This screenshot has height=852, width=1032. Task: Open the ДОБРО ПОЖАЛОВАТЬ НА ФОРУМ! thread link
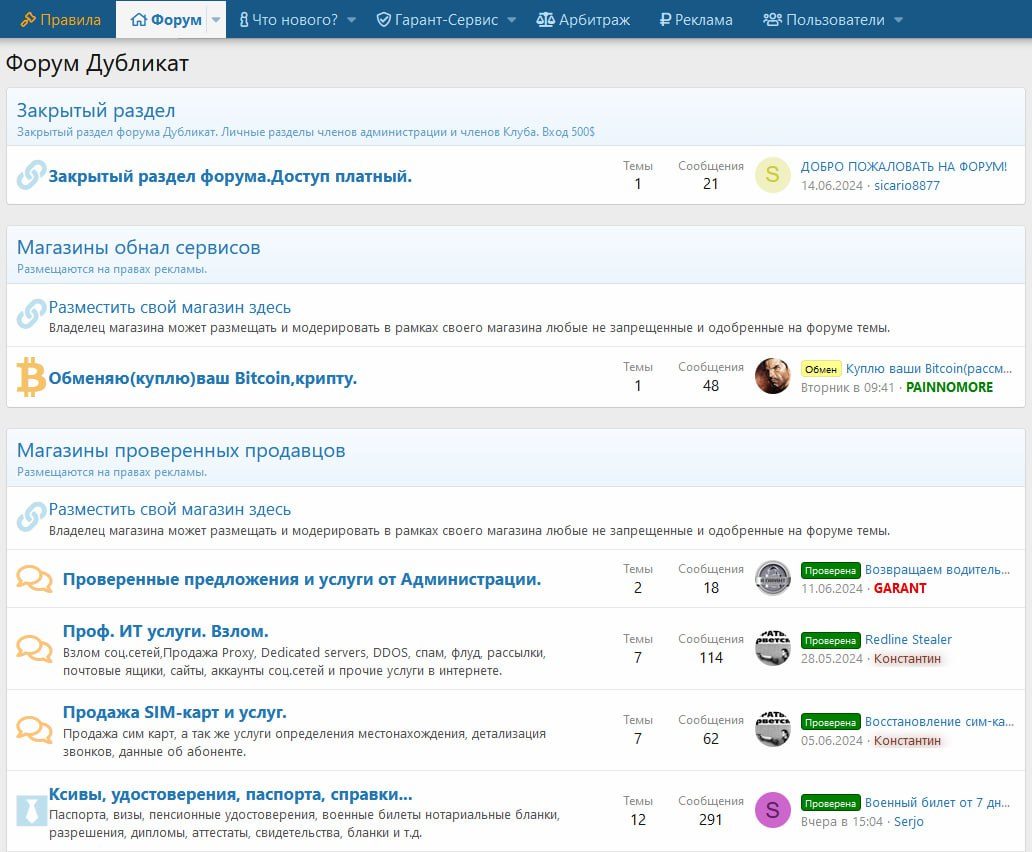pyautogui.click(x=903, y=166)
